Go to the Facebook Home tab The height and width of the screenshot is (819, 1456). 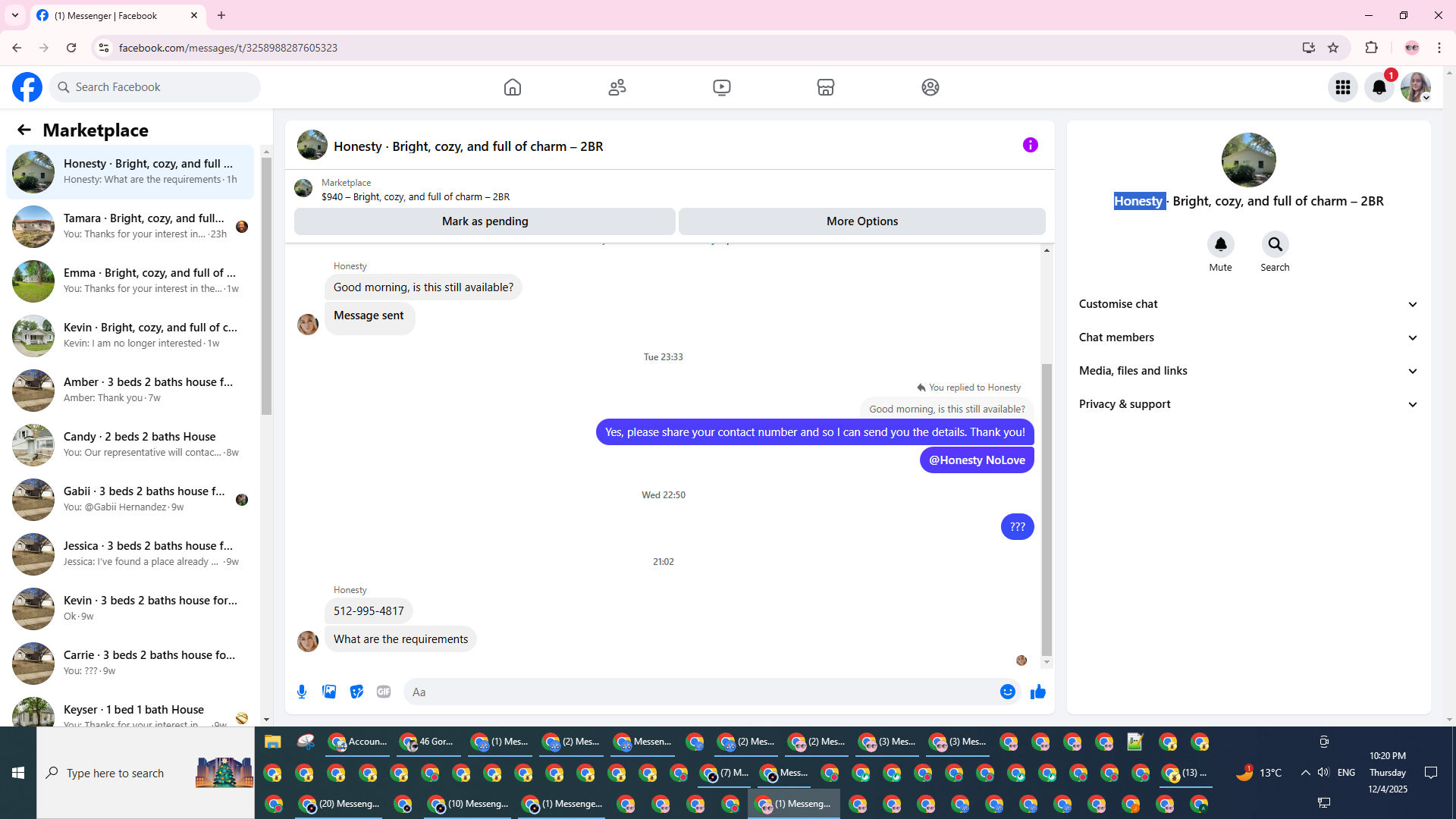click(513, 87)
